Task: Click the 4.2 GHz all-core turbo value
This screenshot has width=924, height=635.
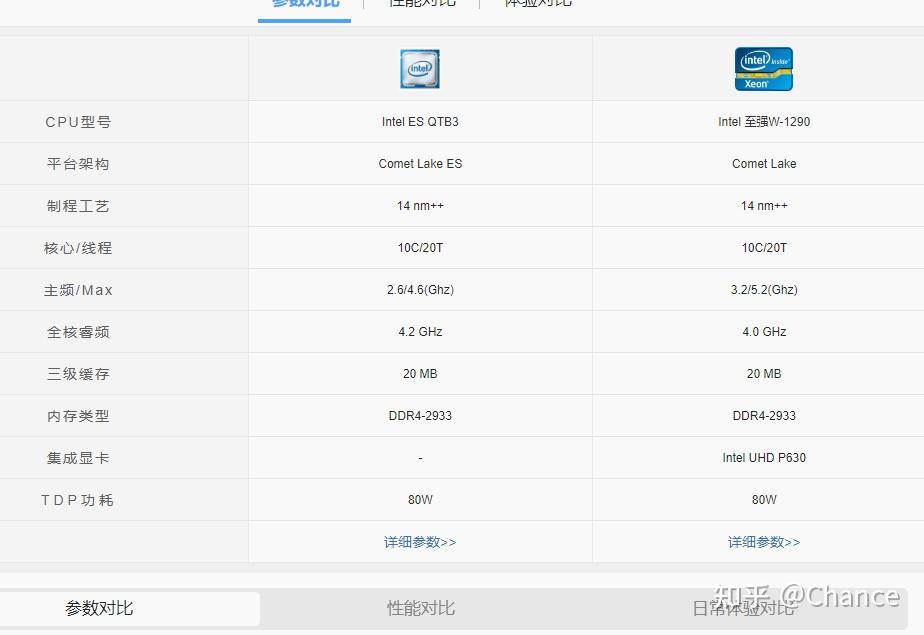Action: click(x=420, y=332)
